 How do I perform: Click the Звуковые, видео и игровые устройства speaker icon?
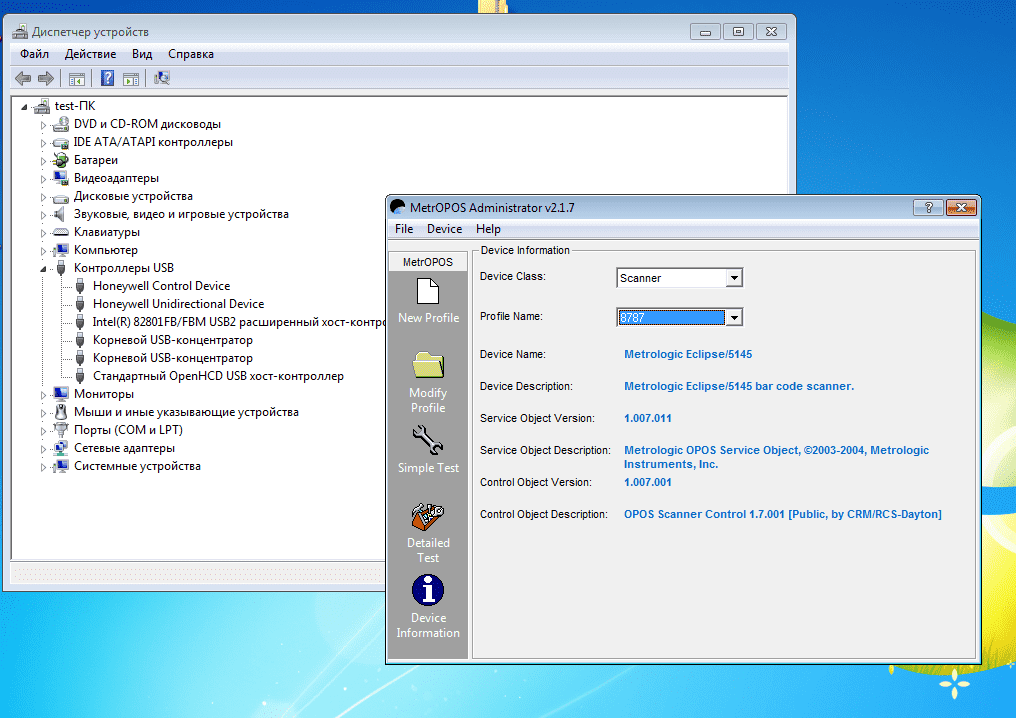[x=60, y=214]
